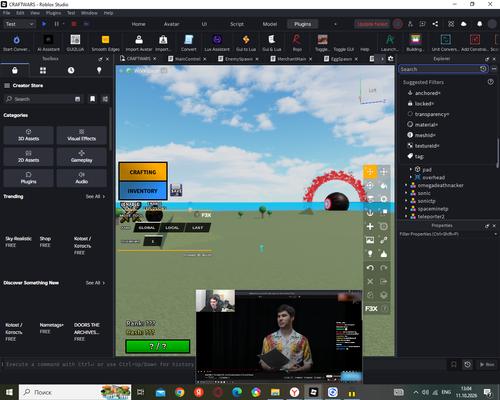Select the F3X Rotate tool
Screen dimensions: 500x400
(370, 185)
